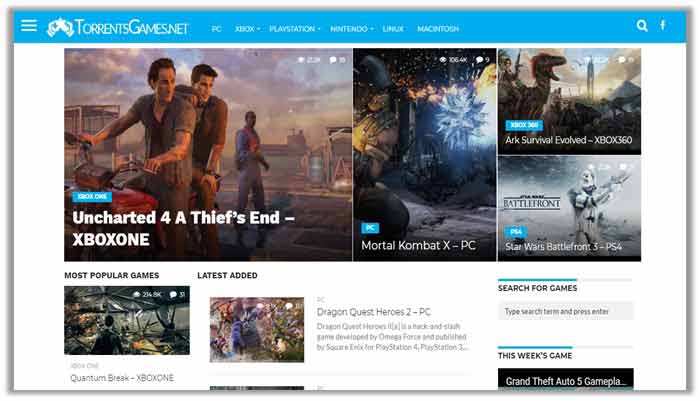Open Dragon Quest Heroes 2 – PC link
The image size is (700, 401).
pos(374,312)
